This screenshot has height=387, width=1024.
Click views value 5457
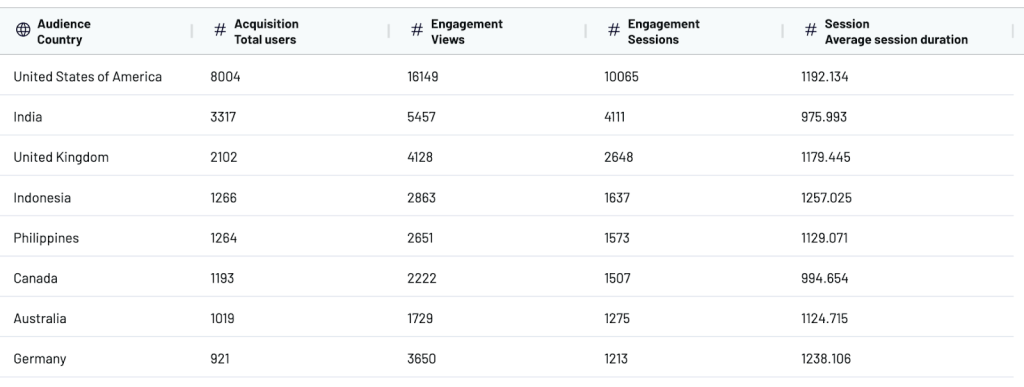pyautogui.click(x=421, y=117)
